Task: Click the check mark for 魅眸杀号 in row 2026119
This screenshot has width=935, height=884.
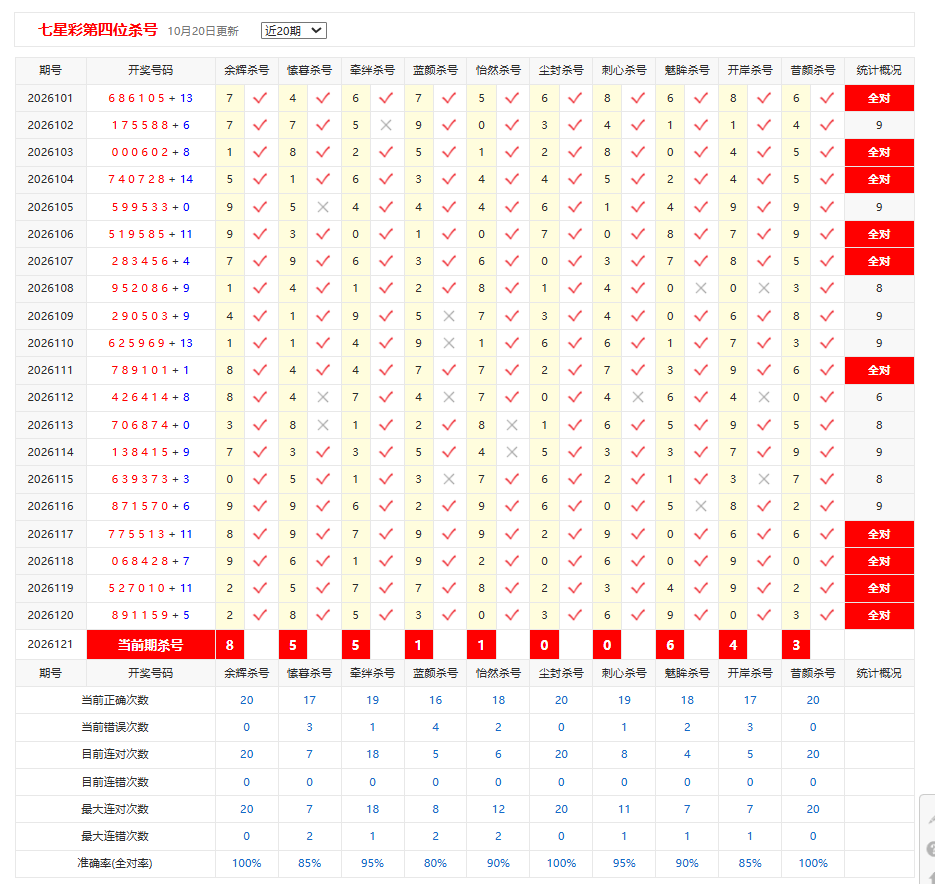Action: (701, 588)
